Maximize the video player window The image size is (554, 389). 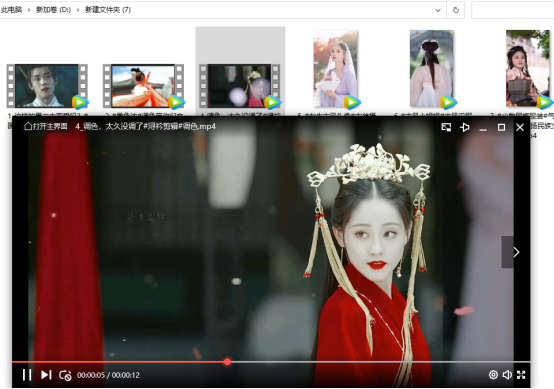[x=501, y=127]
